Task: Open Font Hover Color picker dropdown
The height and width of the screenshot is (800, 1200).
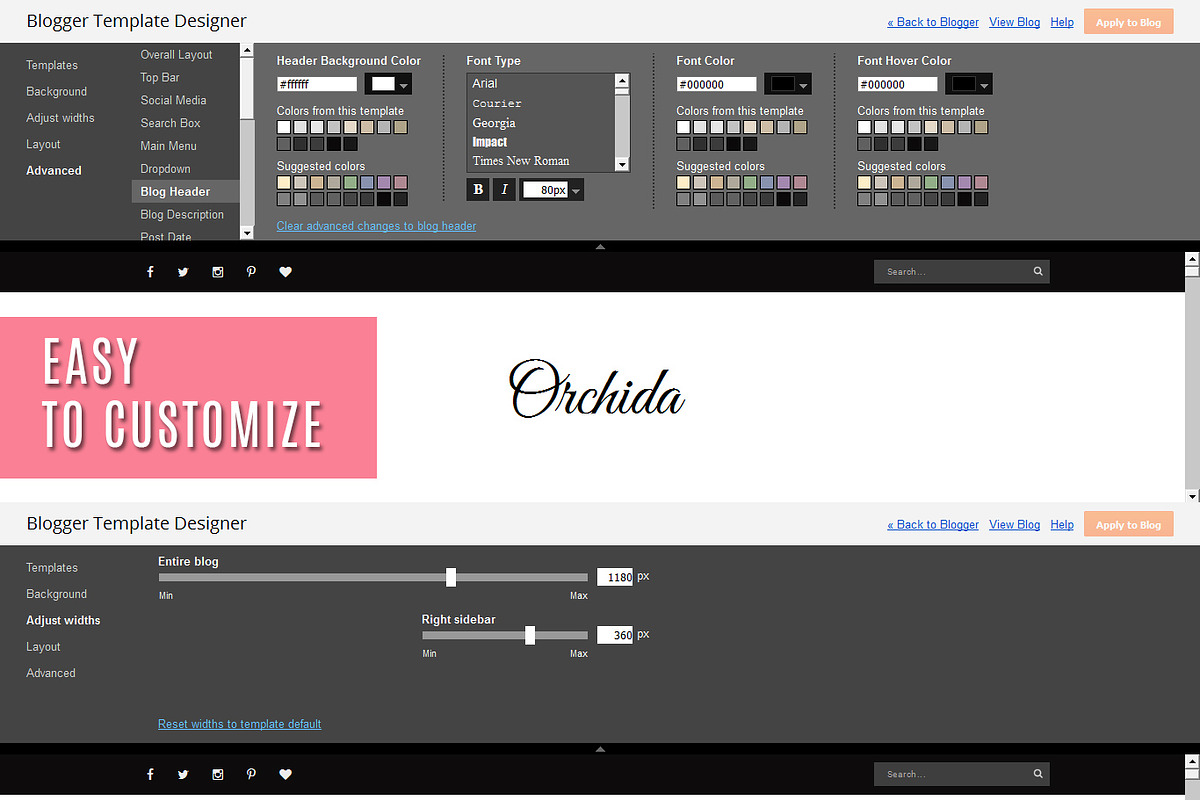Action: [x=969, y=85]
